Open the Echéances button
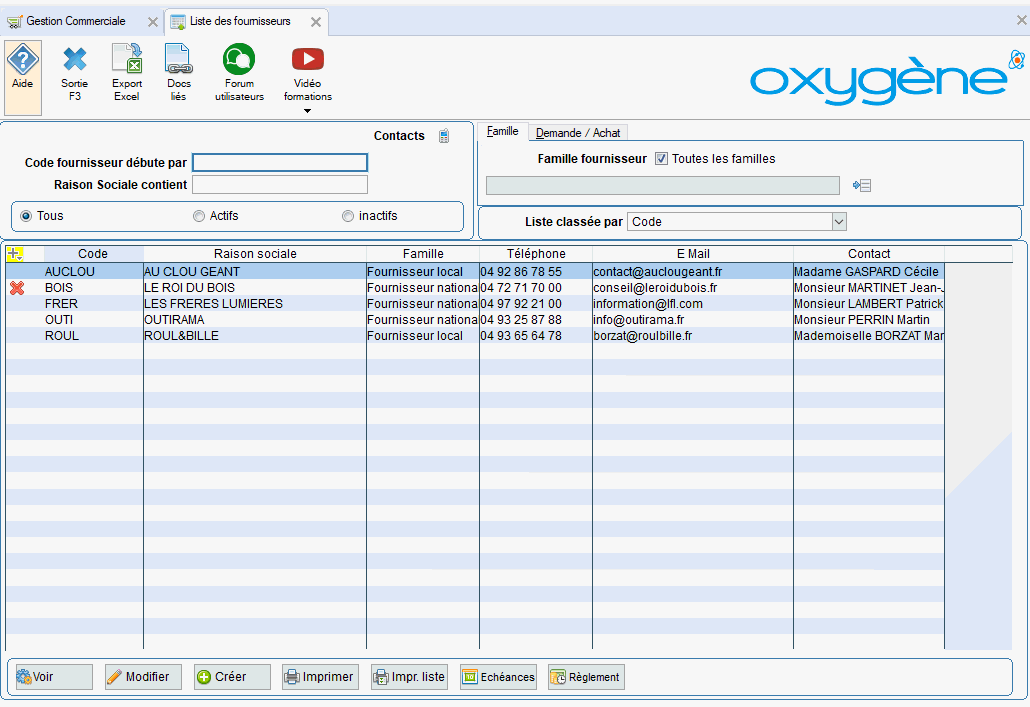1030x707 pixels. coord(498,677)
